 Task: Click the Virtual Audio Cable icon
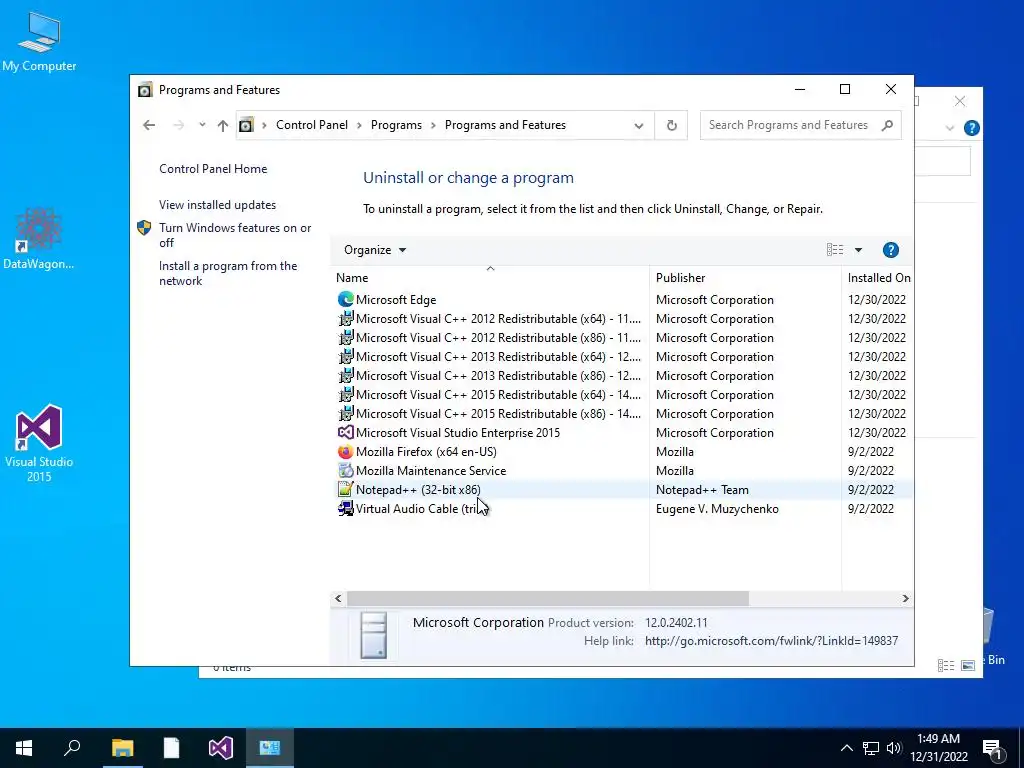(x=345, y=508)
